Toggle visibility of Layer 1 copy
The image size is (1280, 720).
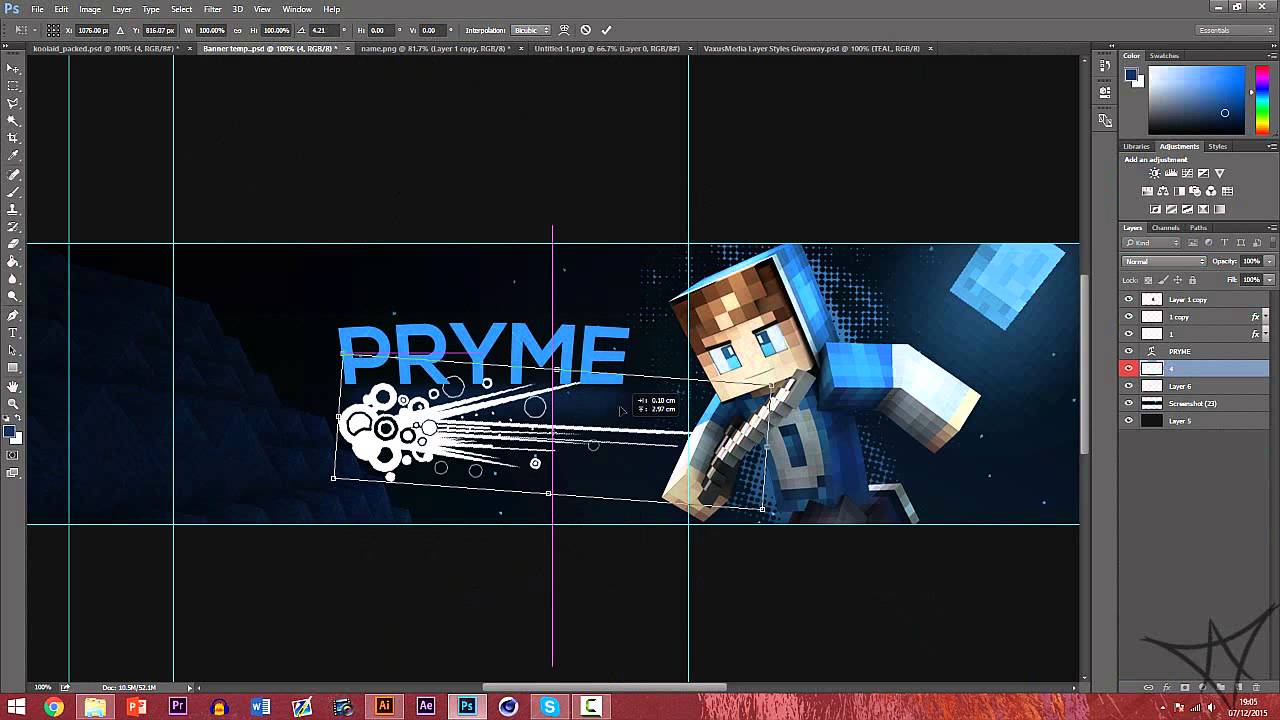tap(1129, 299)
